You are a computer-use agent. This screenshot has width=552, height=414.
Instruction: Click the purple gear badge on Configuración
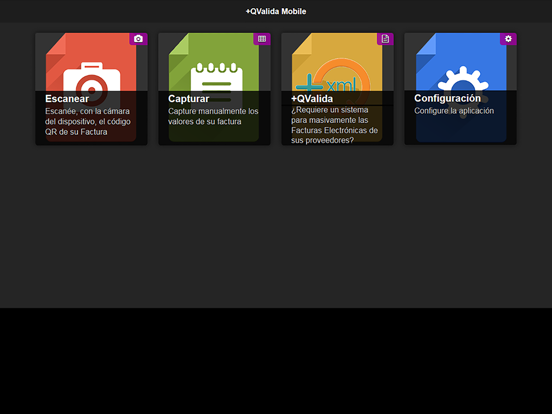(x=508, y=39)
